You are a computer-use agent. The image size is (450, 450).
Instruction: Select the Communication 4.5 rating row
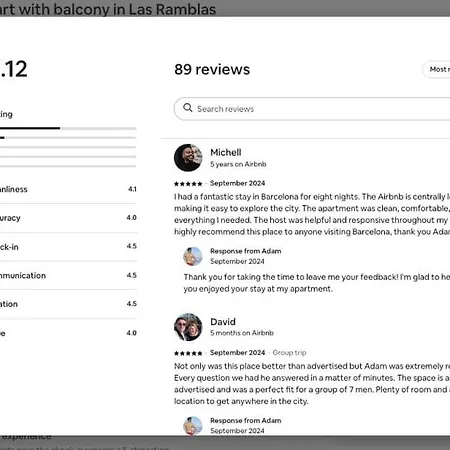click(x=68, y=275)
